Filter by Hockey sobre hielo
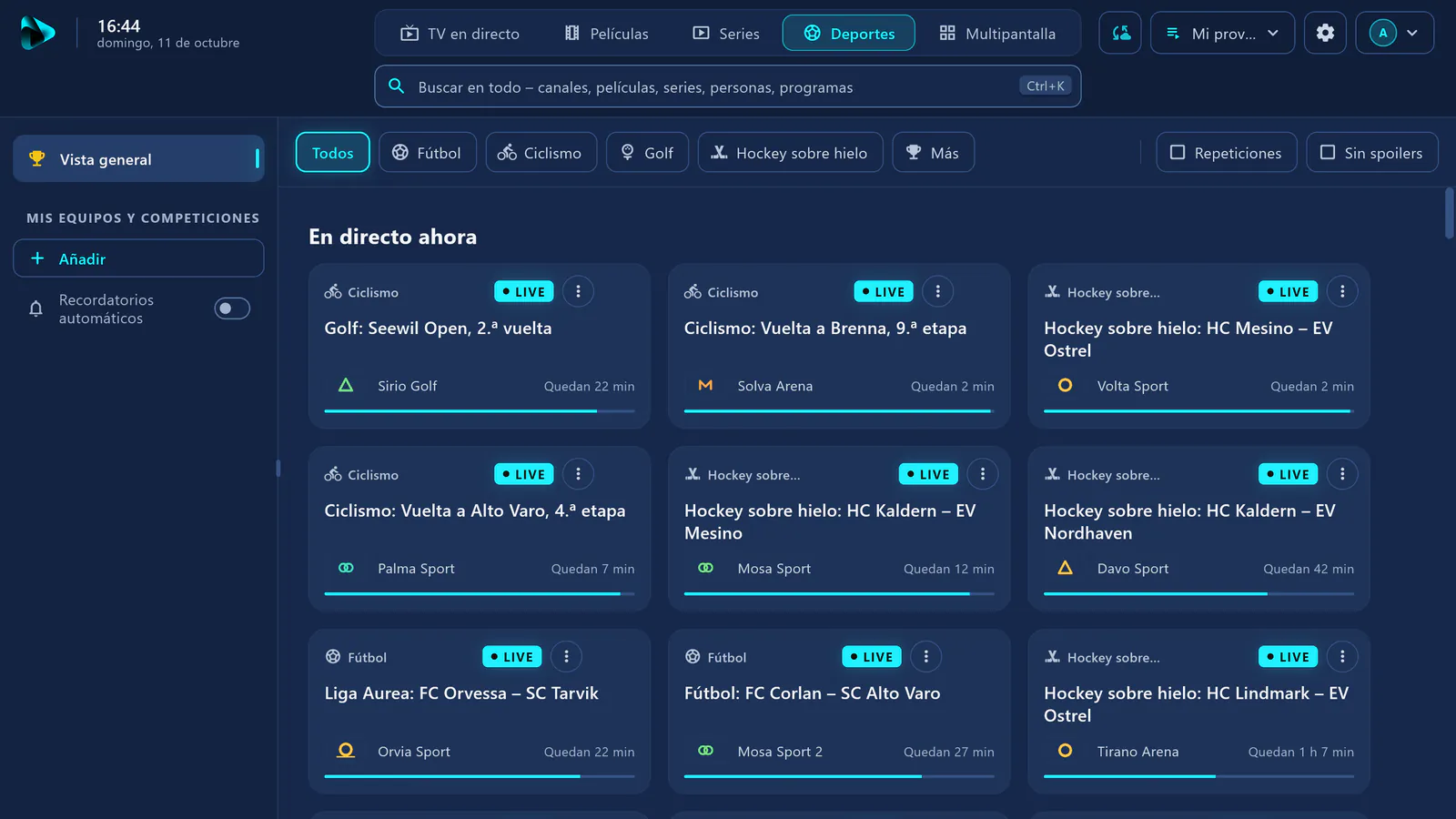 tap(790, 152)
